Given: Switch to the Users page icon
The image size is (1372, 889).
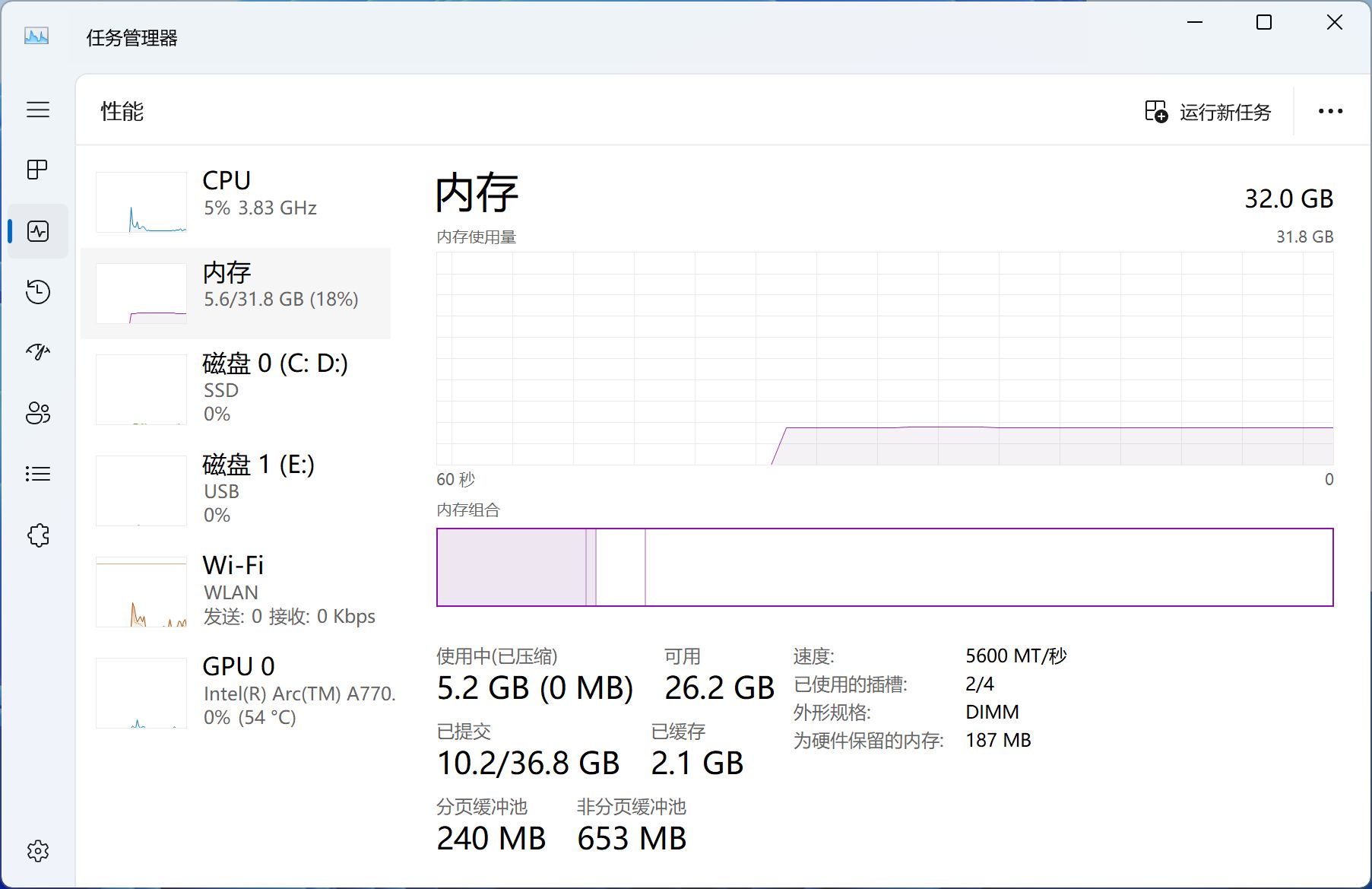Looking at the screenshot, I should [38, 413].
